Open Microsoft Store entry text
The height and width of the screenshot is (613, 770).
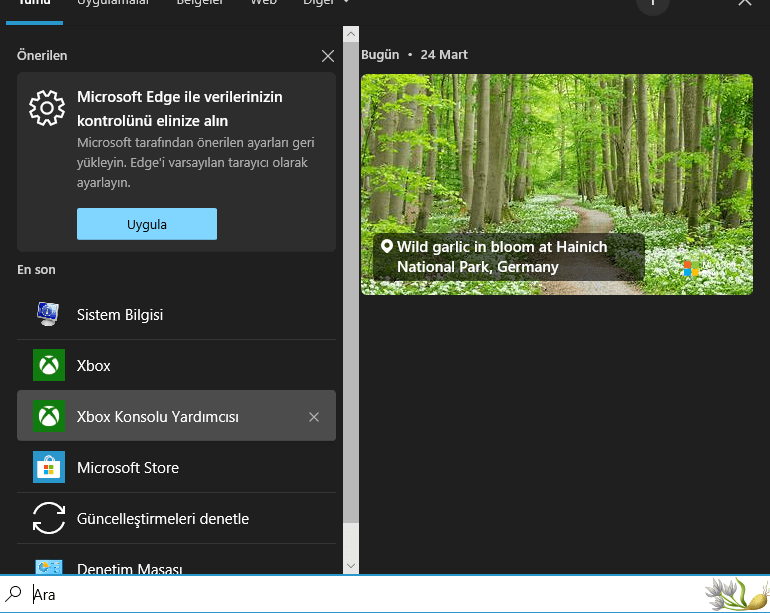(x=128, y=468)
